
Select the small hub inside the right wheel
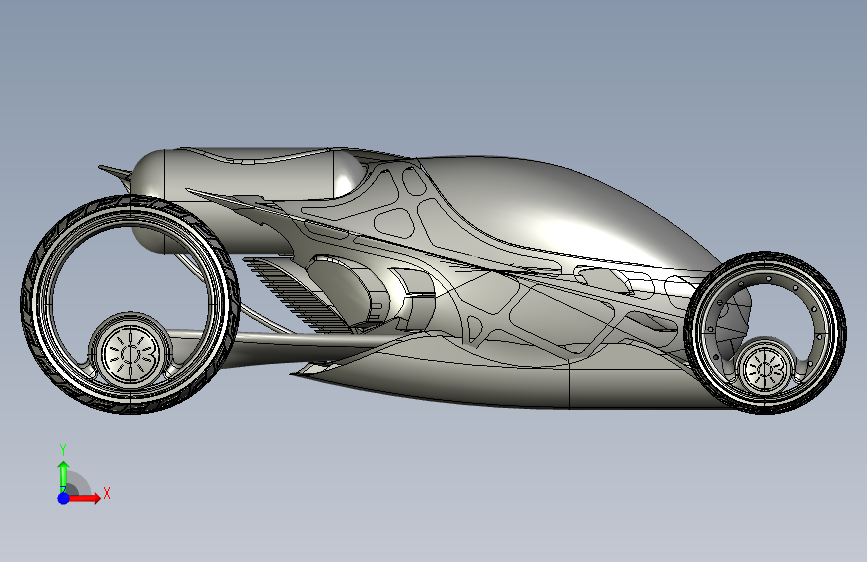tap(767, 368)
